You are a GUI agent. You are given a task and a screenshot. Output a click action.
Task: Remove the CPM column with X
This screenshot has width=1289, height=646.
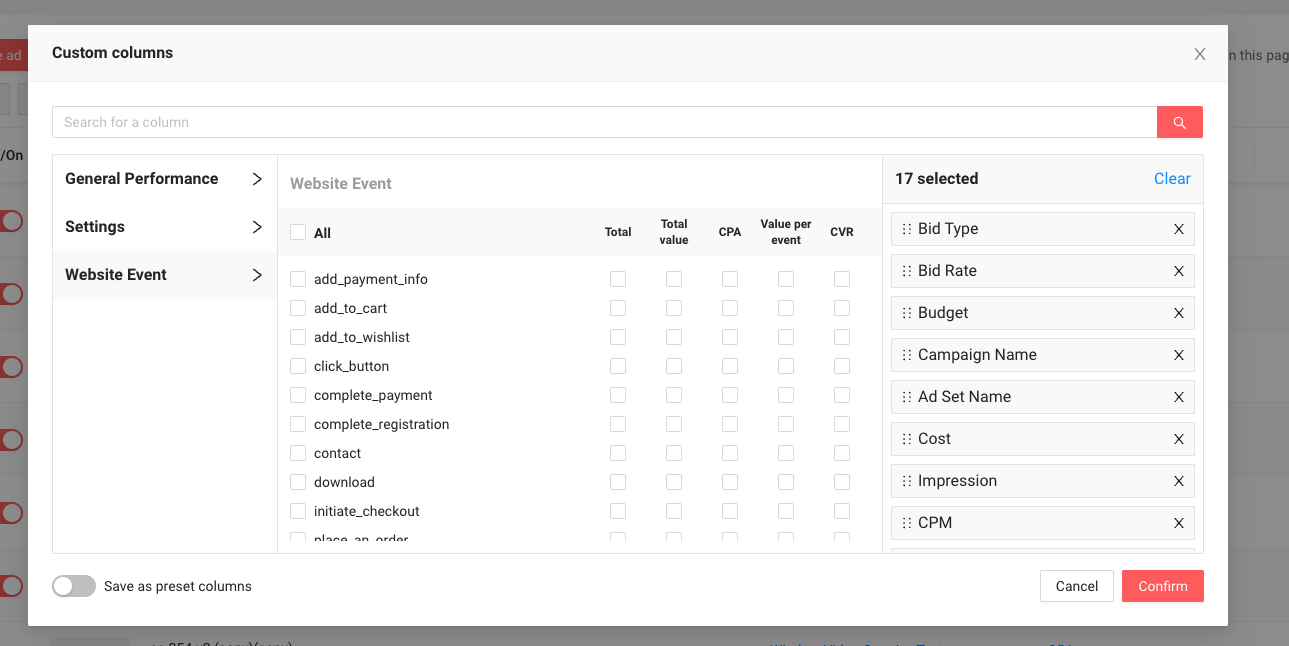(1178, 523)
